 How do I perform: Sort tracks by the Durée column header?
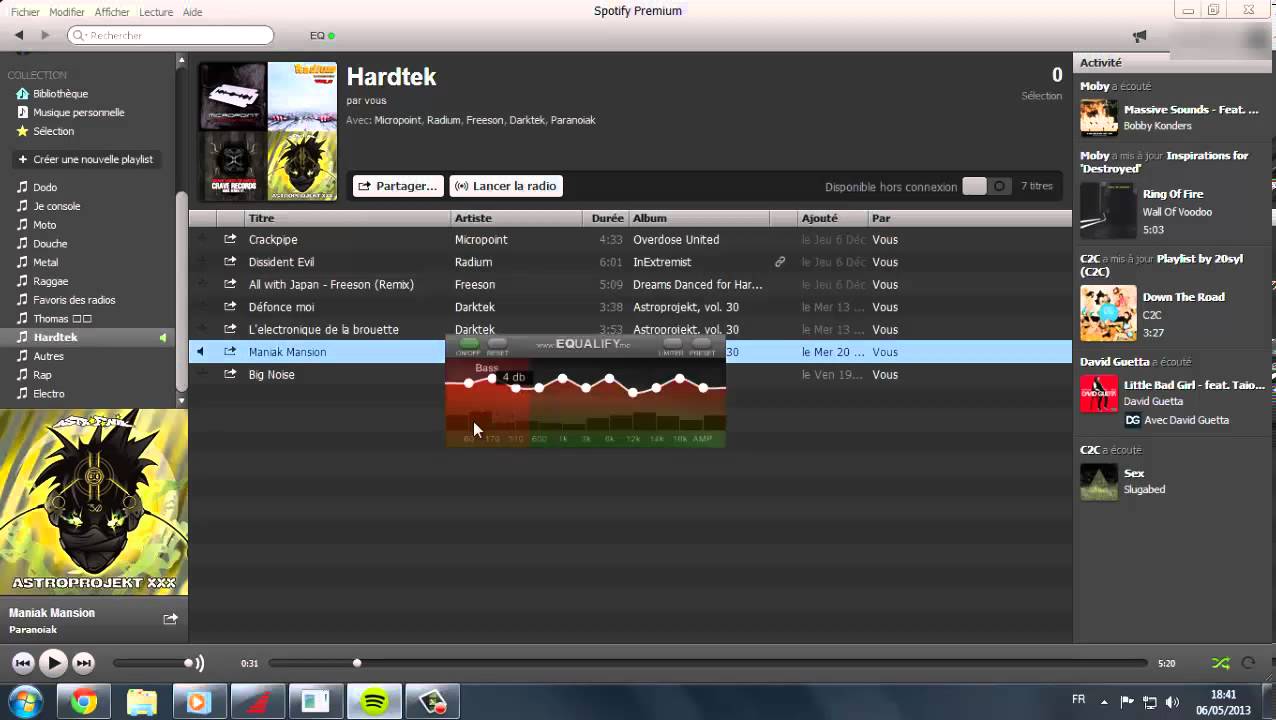pyautogui.click(x=607, y=218)
